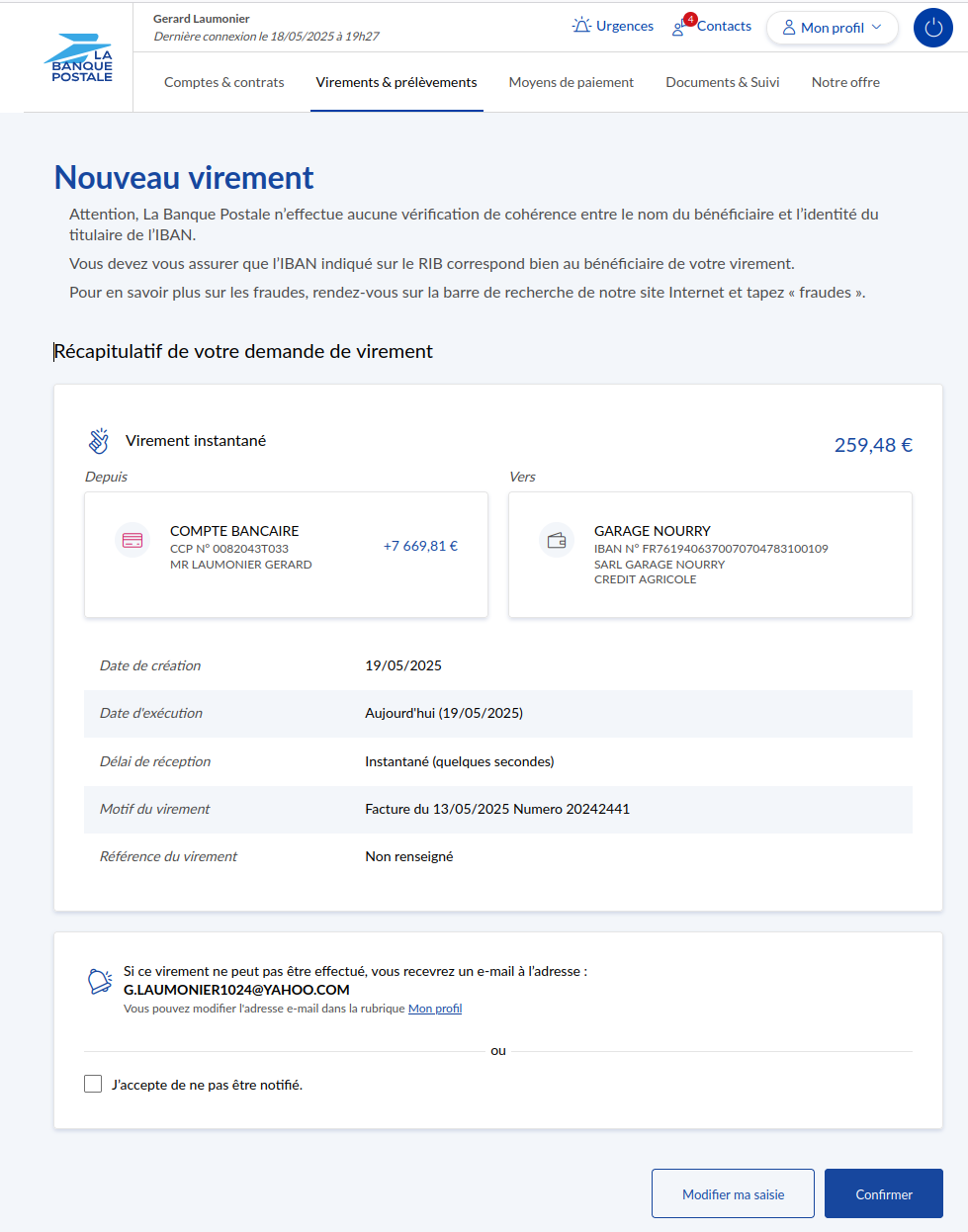This screenshot has height=1232, width=968.
Task: Click the La Banque Postale logo
Action: tap(79, 58)
